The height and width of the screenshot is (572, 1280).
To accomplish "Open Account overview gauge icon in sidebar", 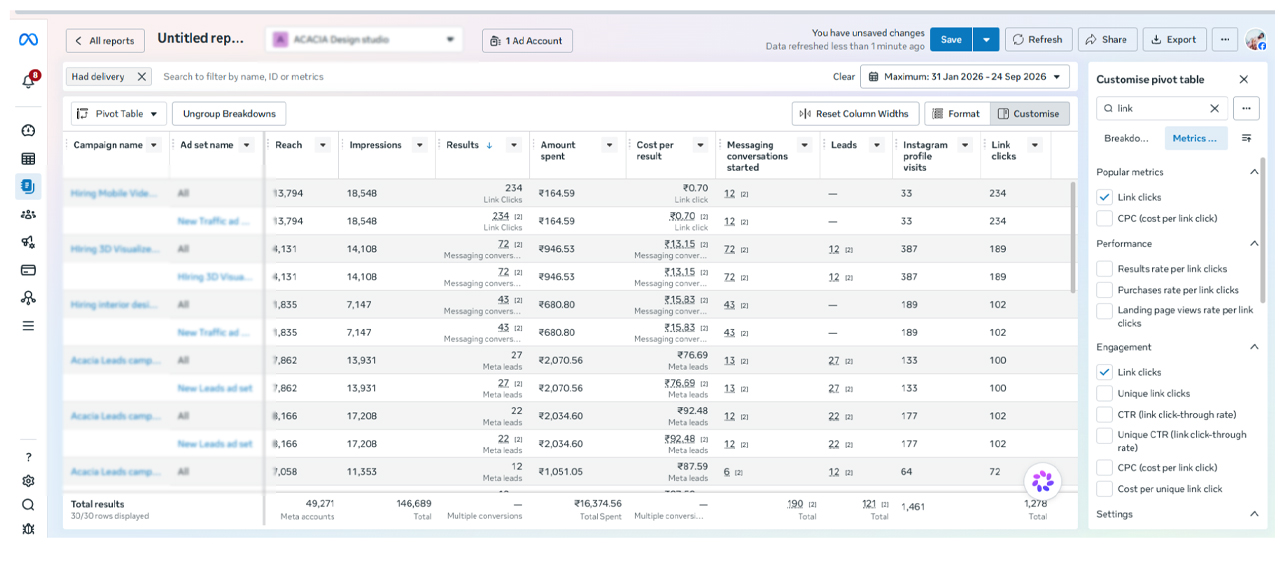I will [28, 130].
